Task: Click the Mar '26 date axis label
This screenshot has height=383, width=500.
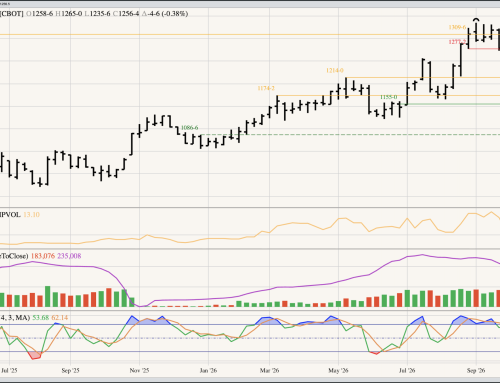Action: click(269, 371)
